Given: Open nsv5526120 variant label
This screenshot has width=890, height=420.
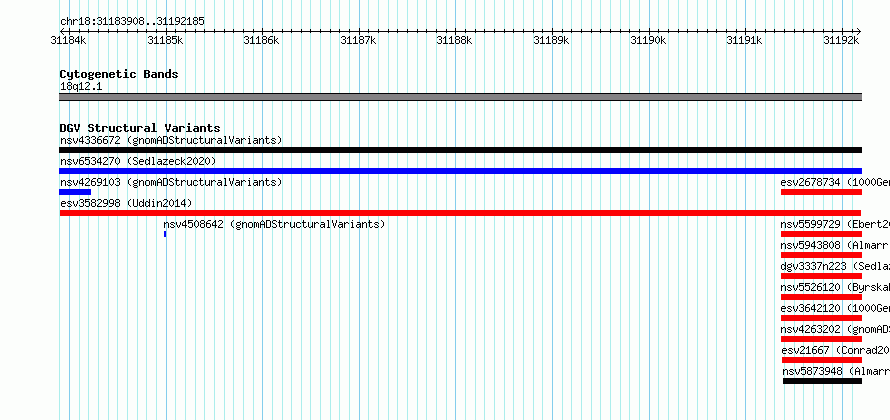Looking at the screenshot, I should pos(835,287).
